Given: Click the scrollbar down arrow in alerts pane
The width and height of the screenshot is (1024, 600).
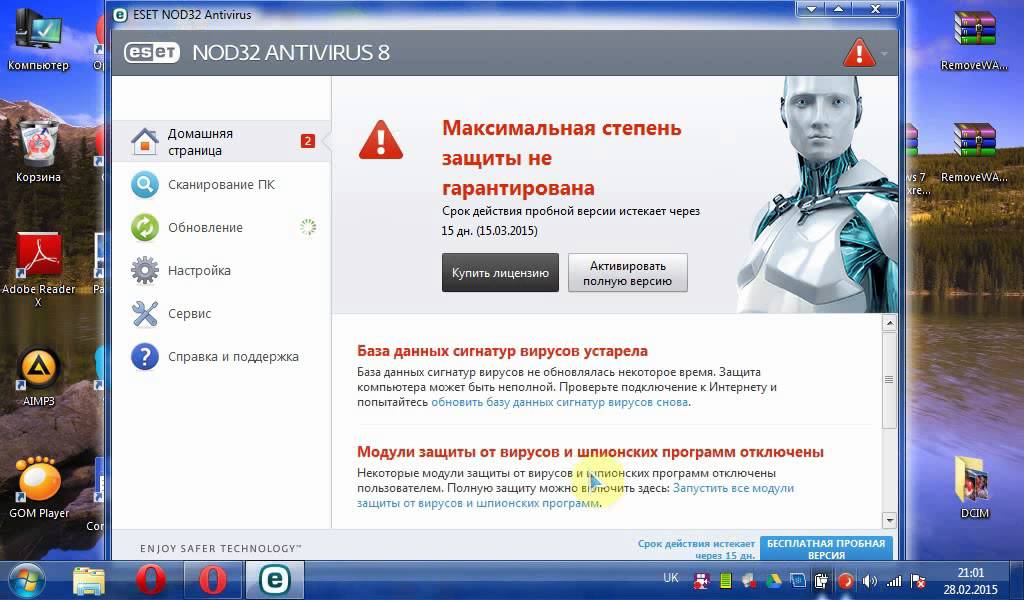Looking at the screenshot, I should 889,520.
